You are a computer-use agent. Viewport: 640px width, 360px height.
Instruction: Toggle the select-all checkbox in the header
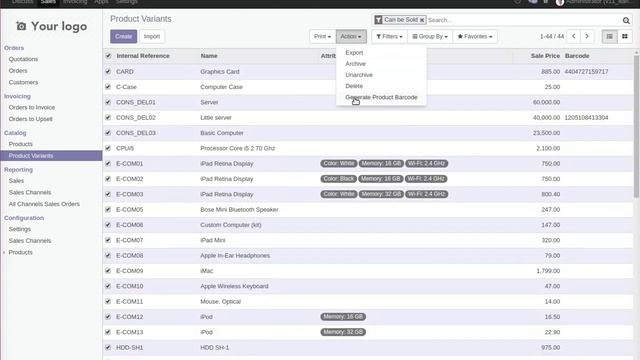tap(108, 56)
